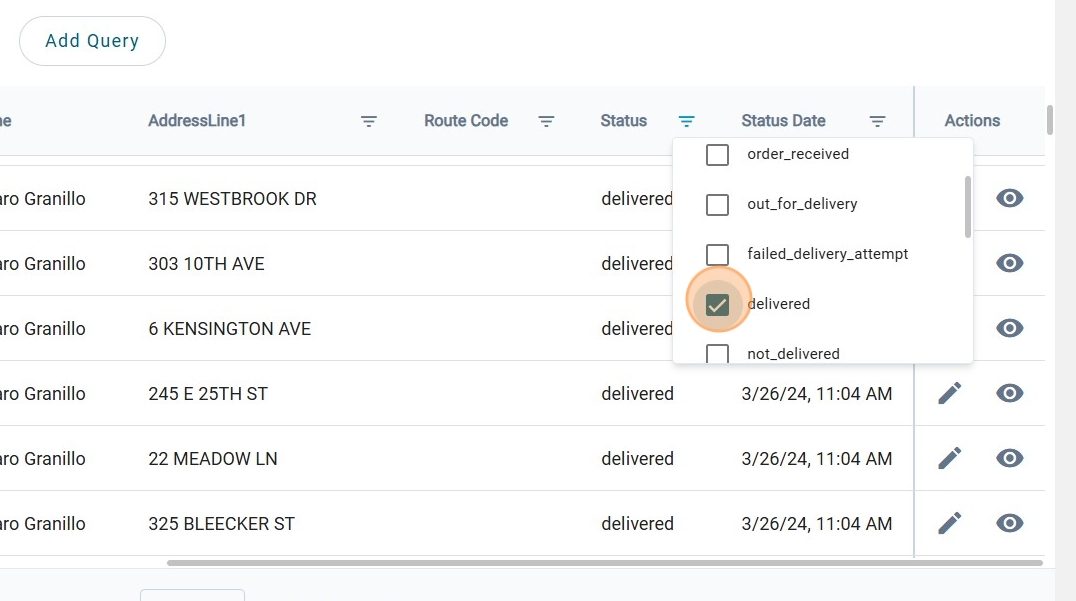View details for 315 WESTBROOK DR row

coord(1009,198)
